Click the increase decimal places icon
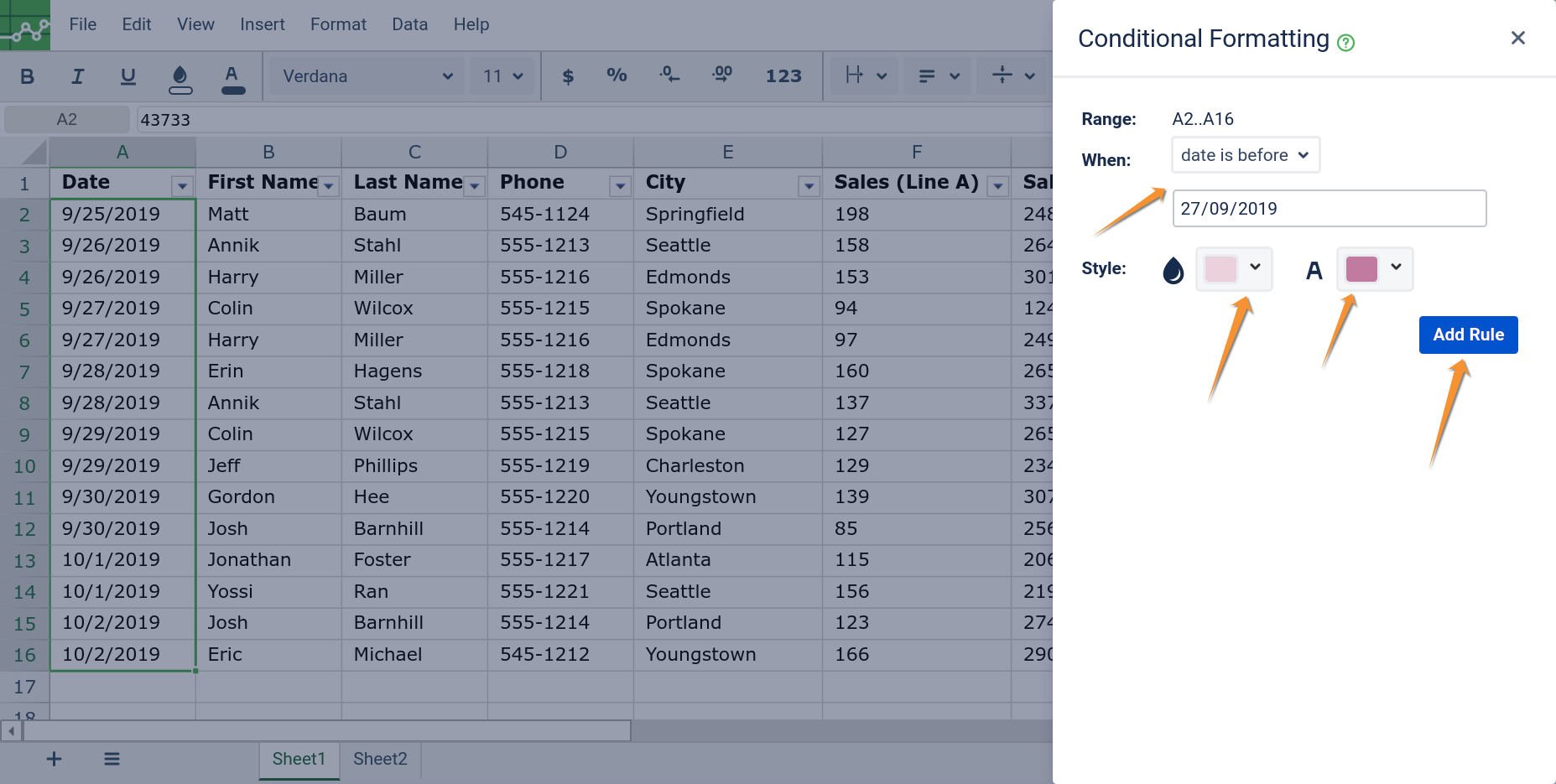1556x784 pixels. tap(721, 75)
